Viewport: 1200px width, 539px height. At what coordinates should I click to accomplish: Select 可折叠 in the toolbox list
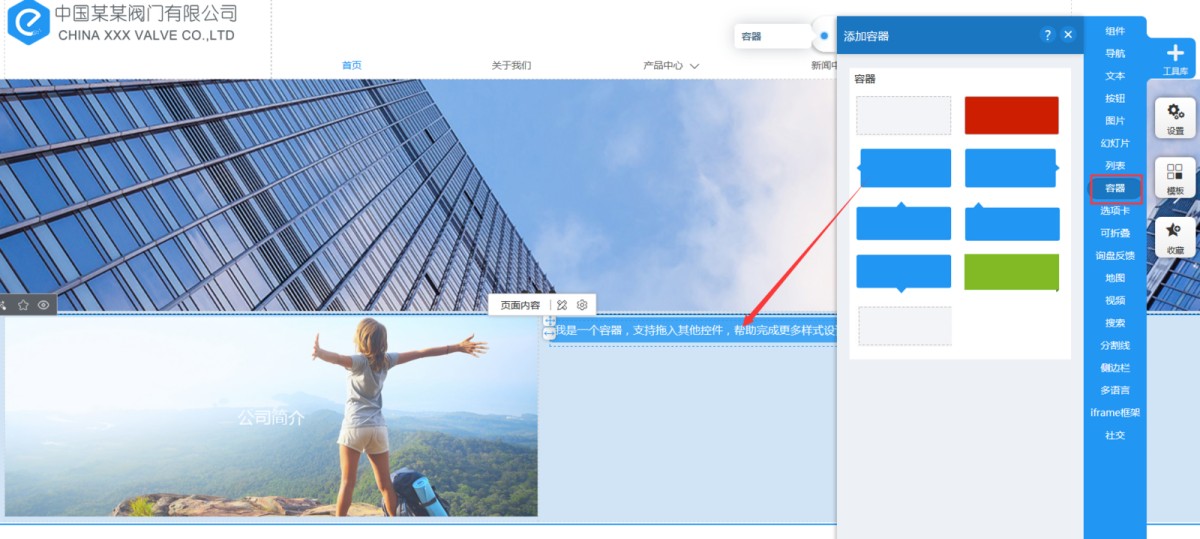click(x=1115, y=233)
